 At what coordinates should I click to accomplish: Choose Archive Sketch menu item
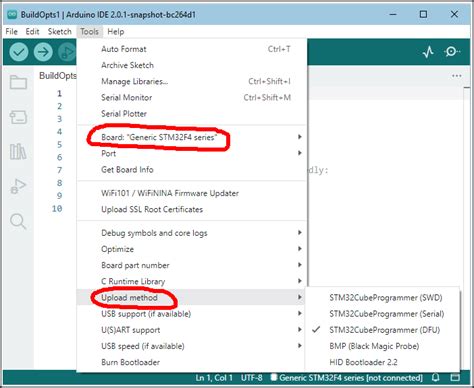coord(192,65)
